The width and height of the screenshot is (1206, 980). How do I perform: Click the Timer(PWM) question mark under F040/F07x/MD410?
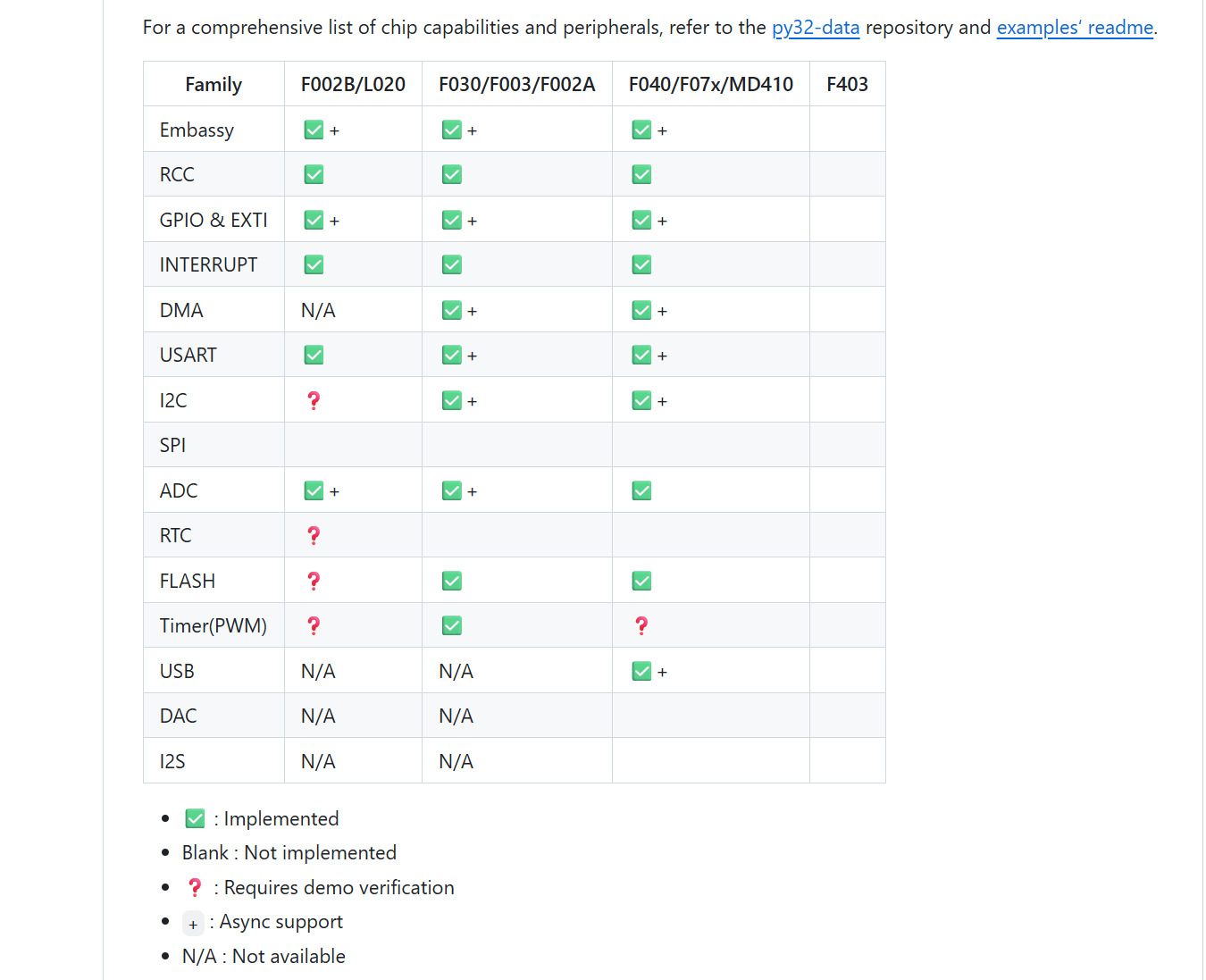tap(641, 625)
